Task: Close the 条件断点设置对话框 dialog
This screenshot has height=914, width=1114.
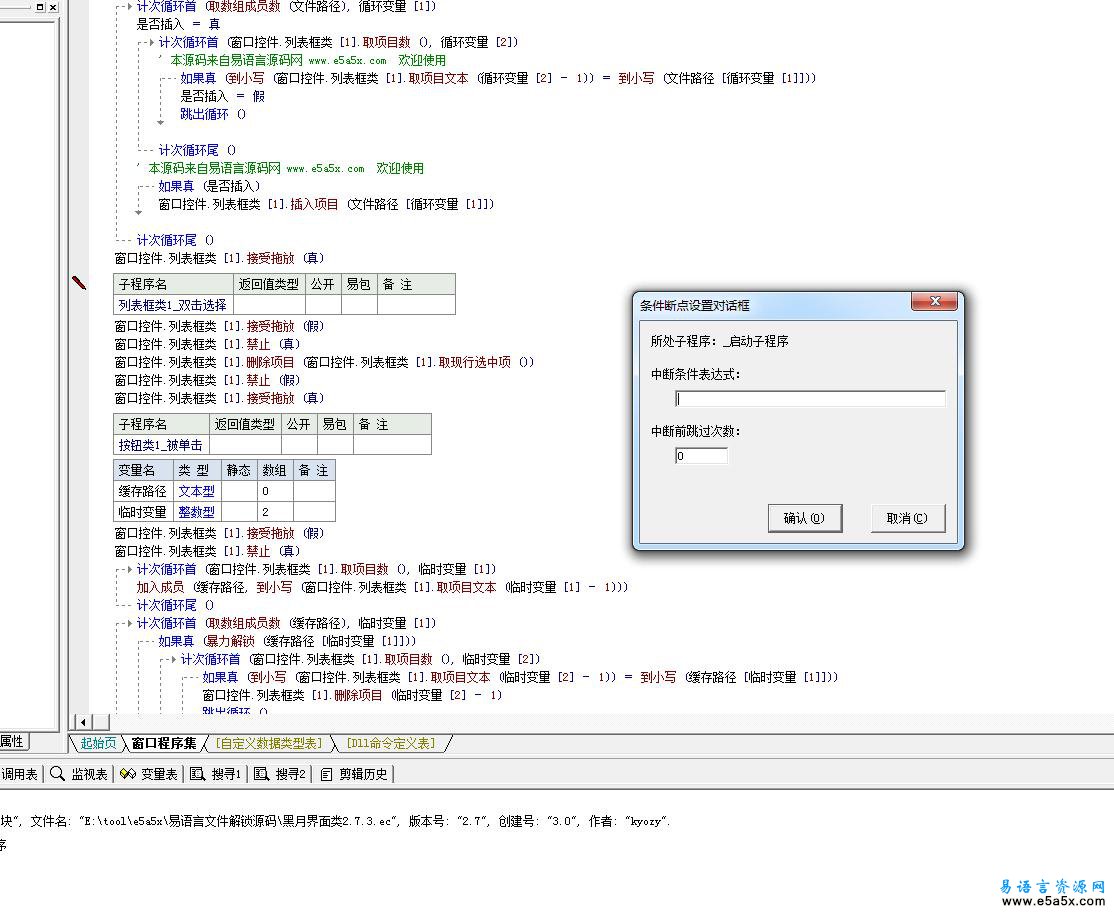Action: (934, 301)
